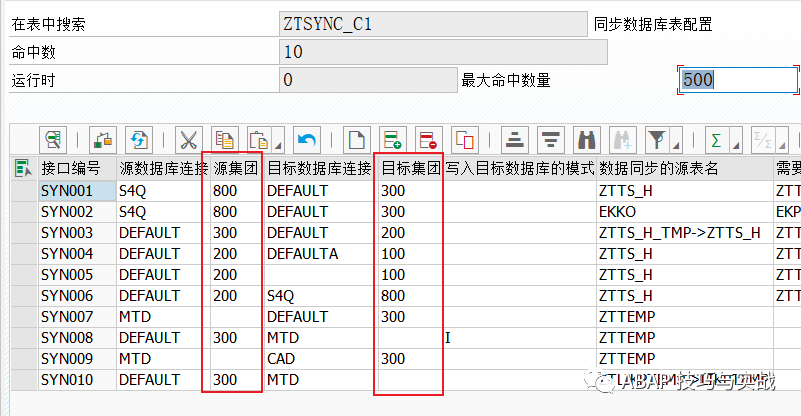
Task: Click the Cut scissors icon
Action: point(189,140)
